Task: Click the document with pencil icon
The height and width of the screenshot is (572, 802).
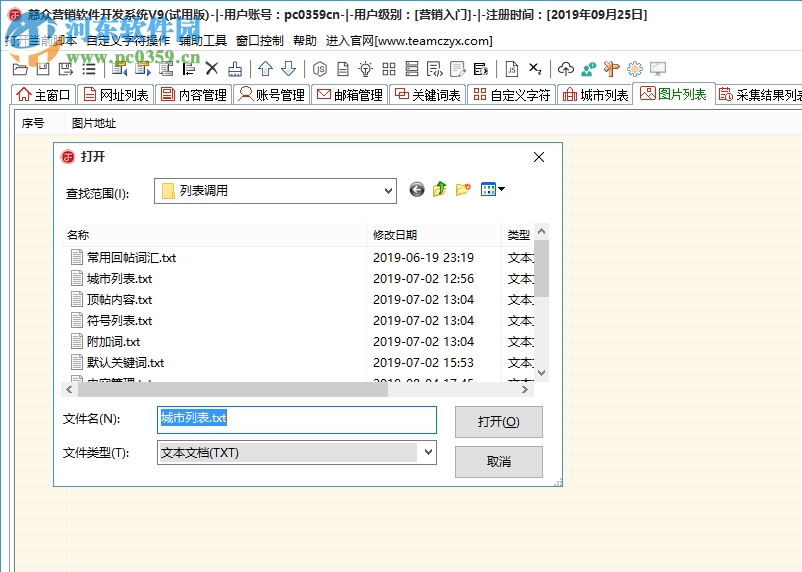Action: [x=458, y=69]
